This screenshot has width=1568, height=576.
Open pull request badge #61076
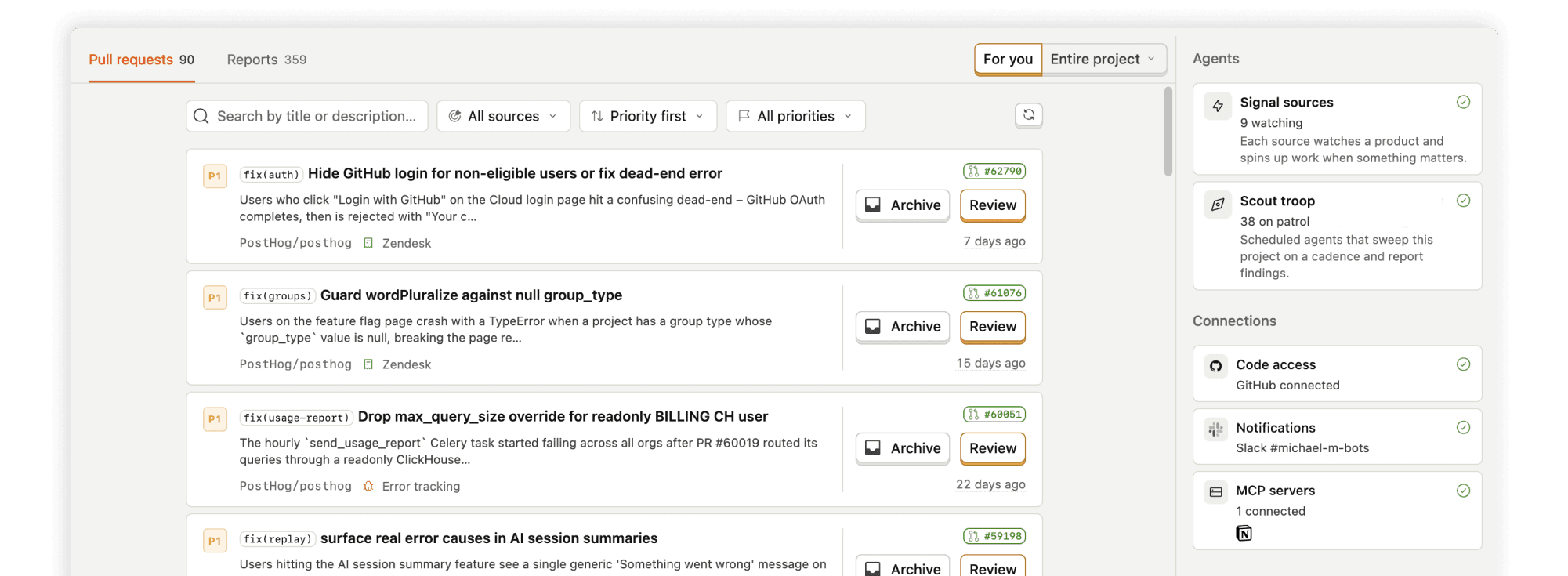pos(994,293)
